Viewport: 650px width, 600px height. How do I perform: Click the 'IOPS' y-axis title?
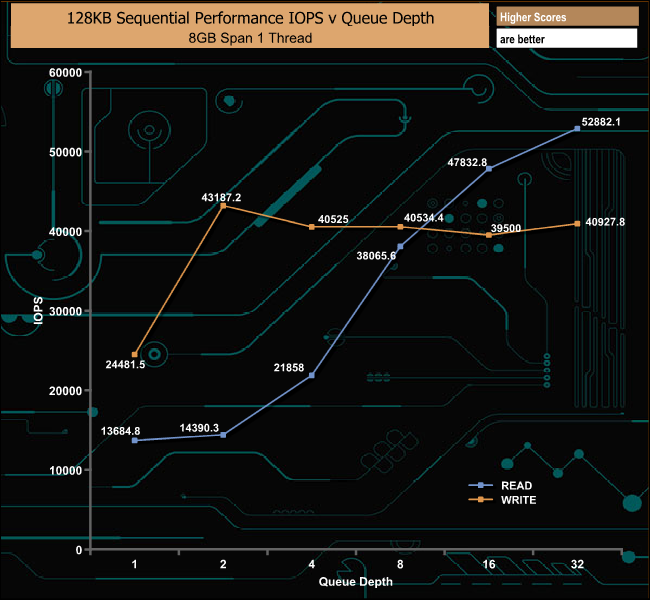pyautogui.click(x=38, y=310)
